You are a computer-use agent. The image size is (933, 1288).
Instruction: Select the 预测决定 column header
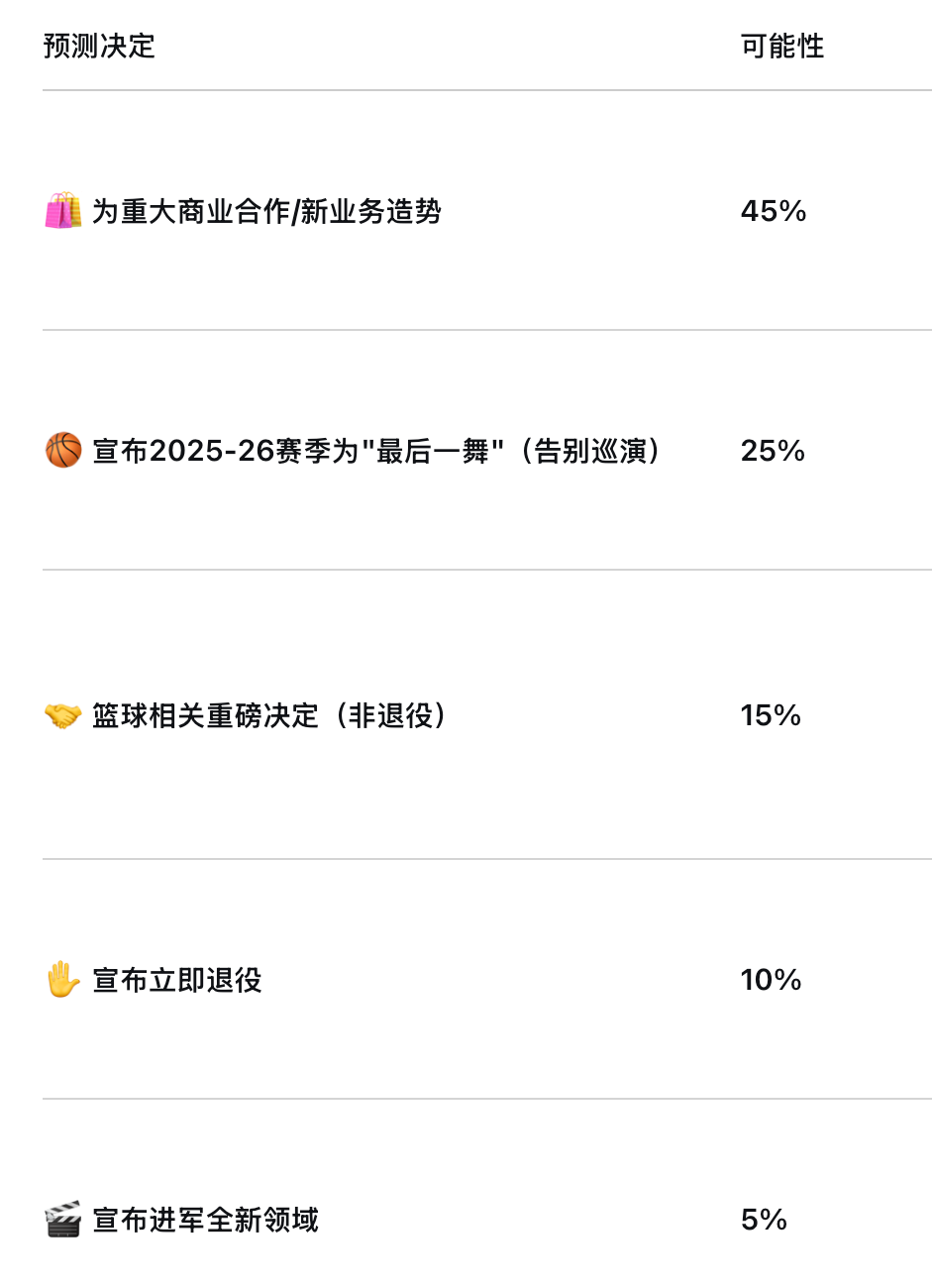99,47
